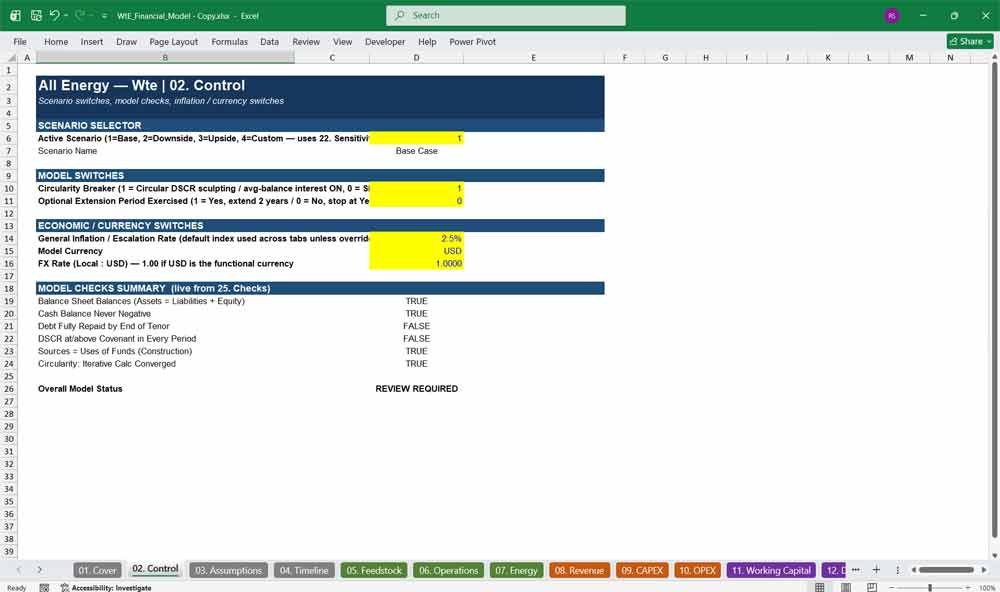Open the Review ribbon tab
Viewport: 1000px width, 592px height.
click(x=306, y=41)
